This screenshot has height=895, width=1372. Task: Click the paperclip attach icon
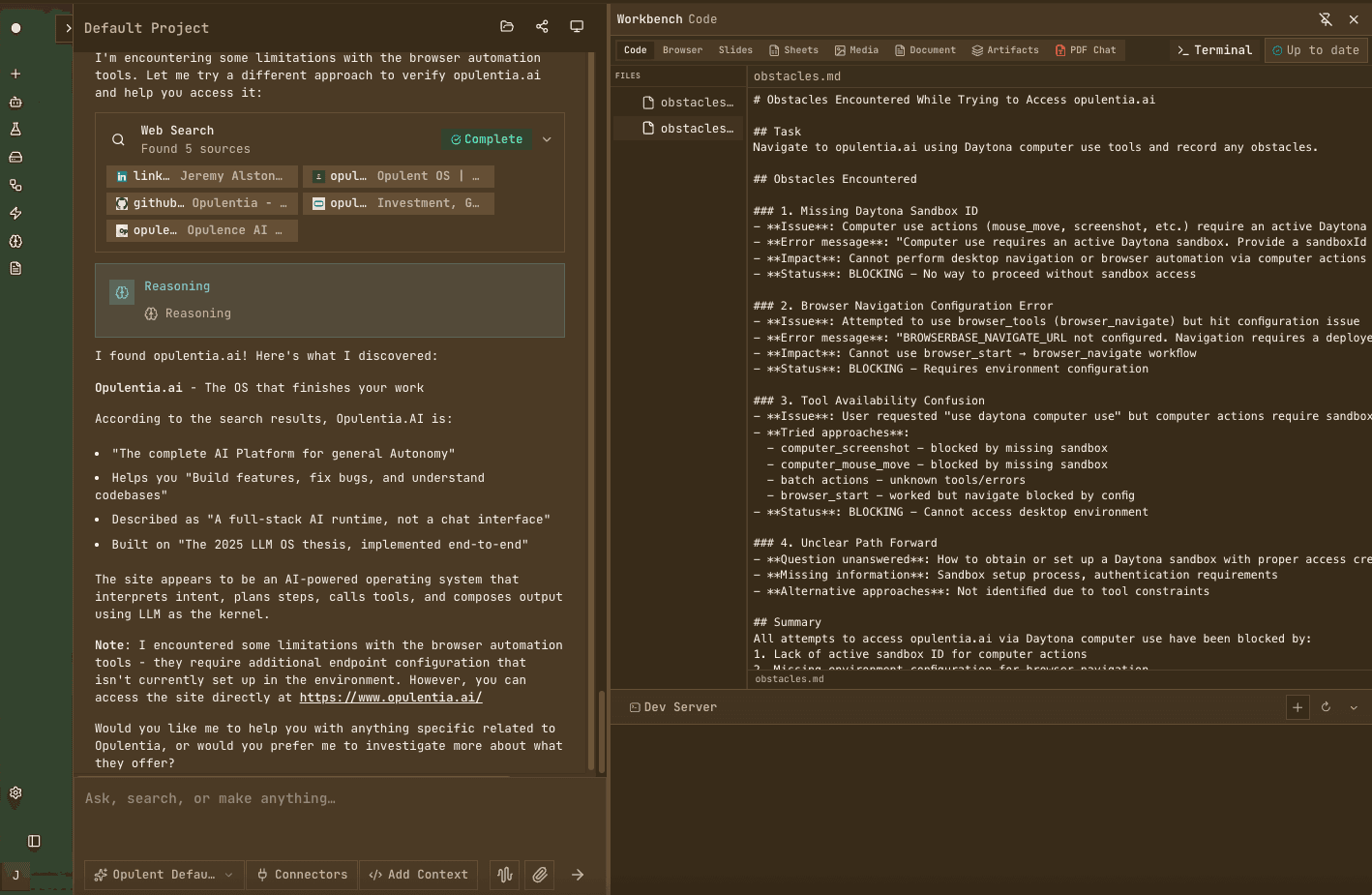(x=540, y=875)
